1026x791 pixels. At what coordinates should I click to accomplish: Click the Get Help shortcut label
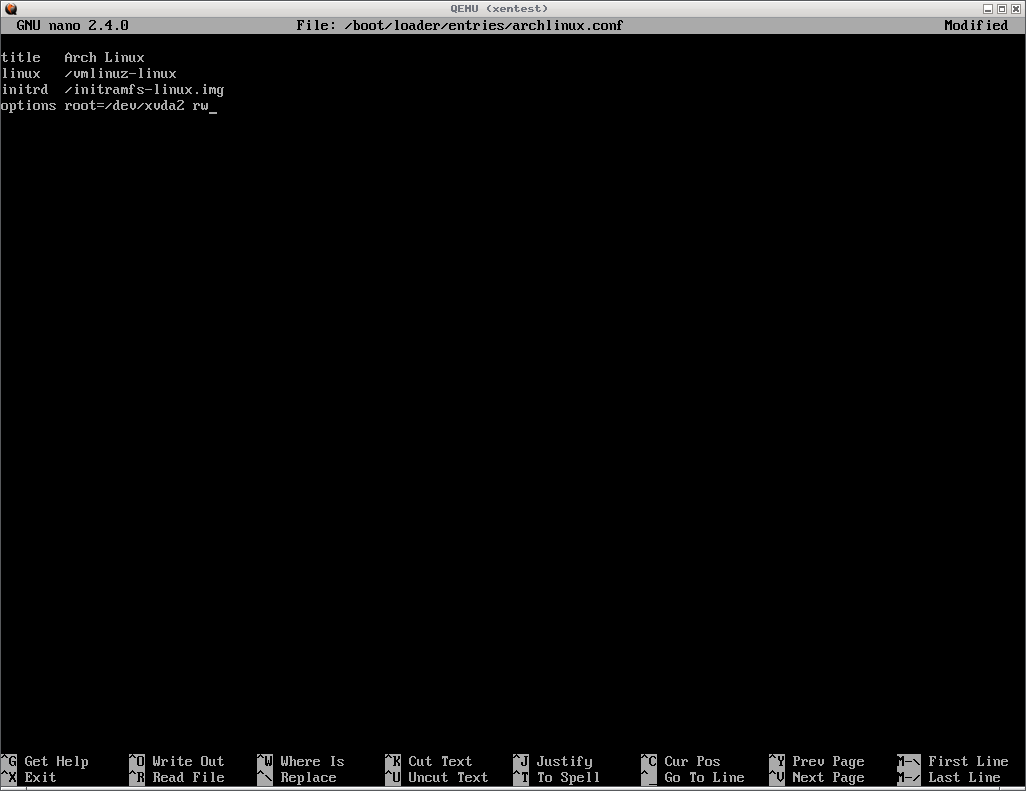pos(56,761)
